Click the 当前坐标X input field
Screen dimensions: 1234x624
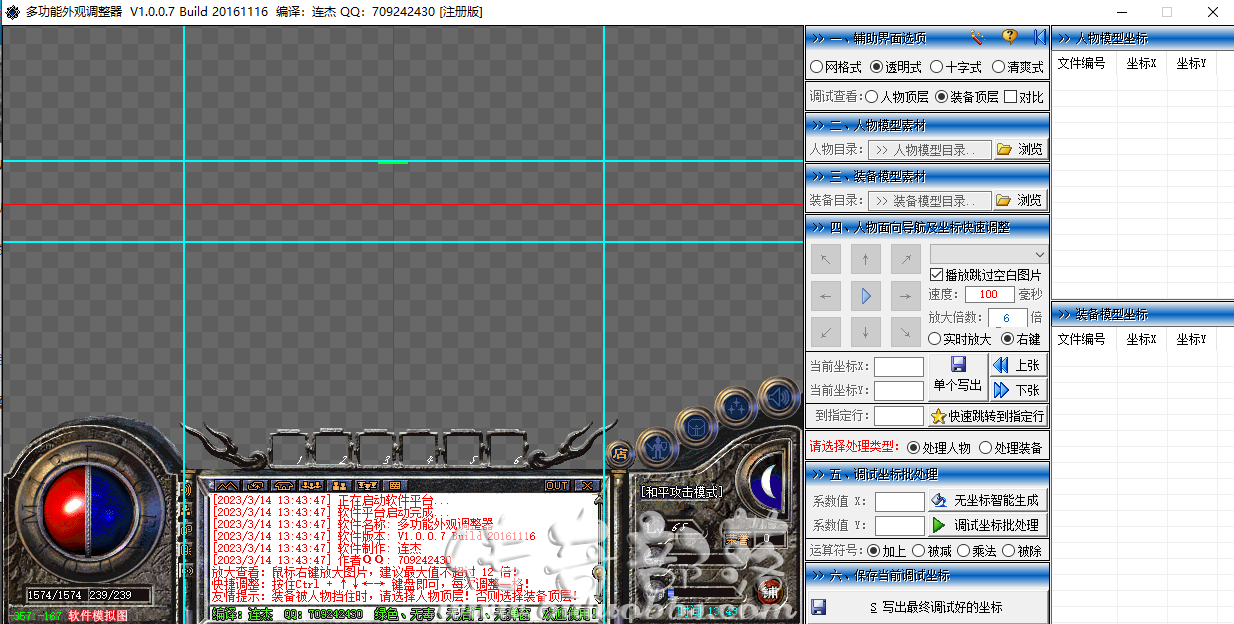click(x=899, y=367)
